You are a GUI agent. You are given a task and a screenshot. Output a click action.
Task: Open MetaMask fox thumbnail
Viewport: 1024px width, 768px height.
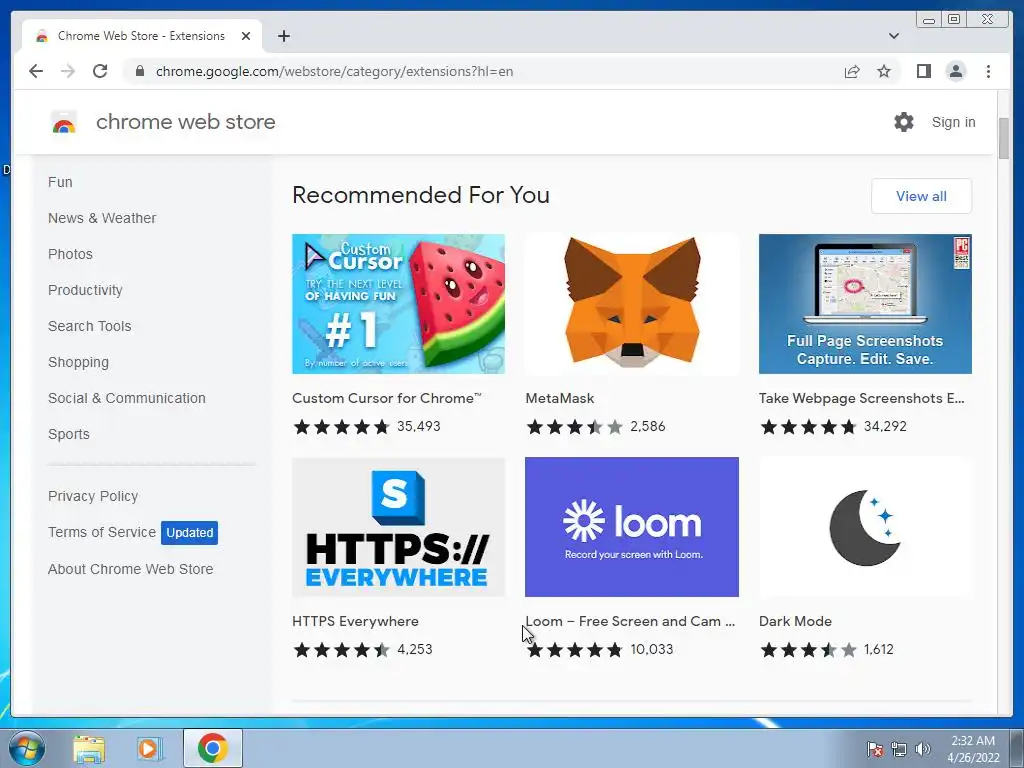(x=632, y=304)
